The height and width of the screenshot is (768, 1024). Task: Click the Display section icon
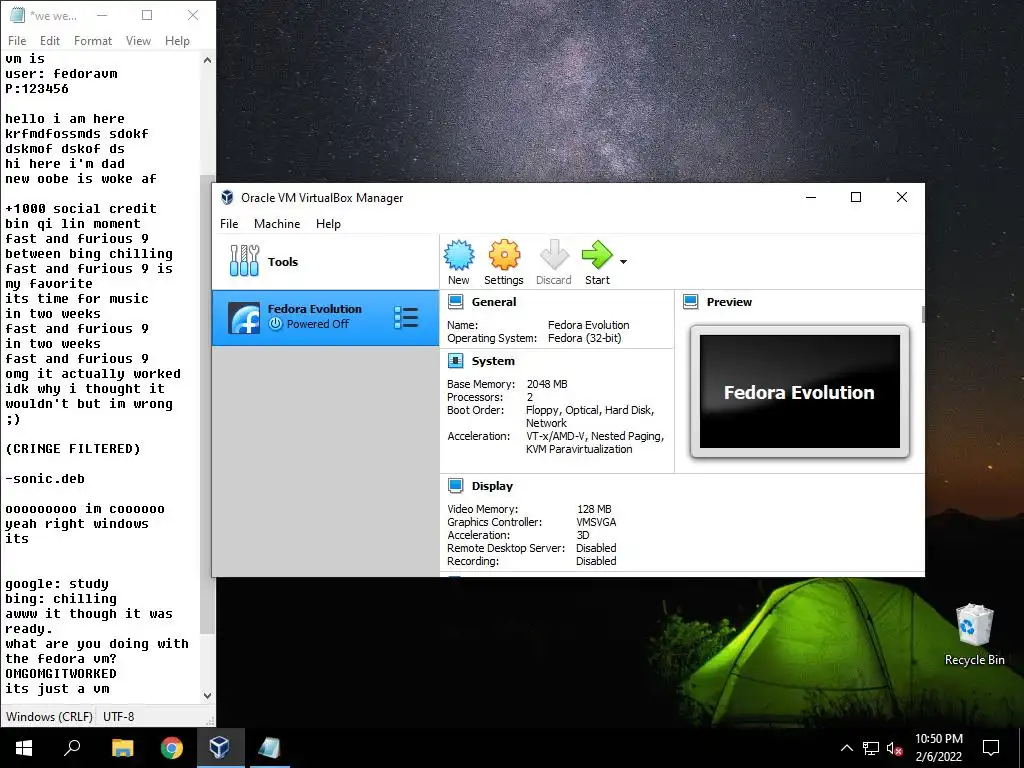click(456, 486)
